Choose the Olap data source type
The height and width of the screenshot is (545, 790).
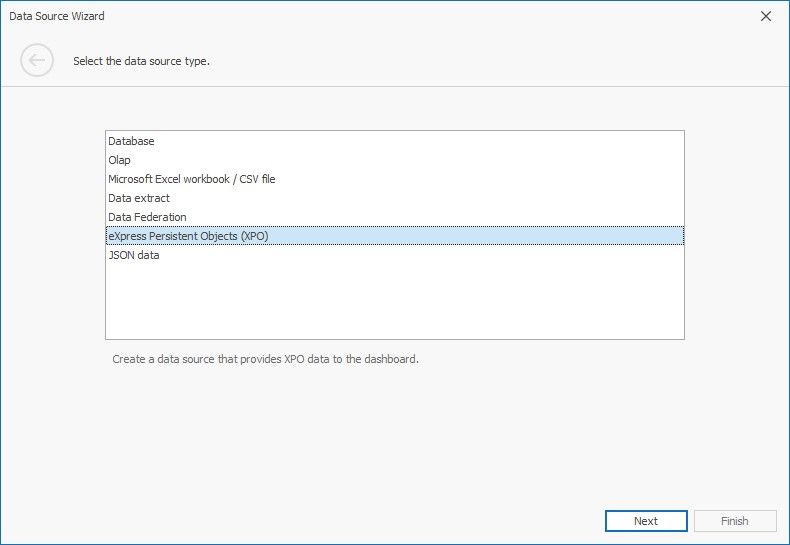click(119, 160)
